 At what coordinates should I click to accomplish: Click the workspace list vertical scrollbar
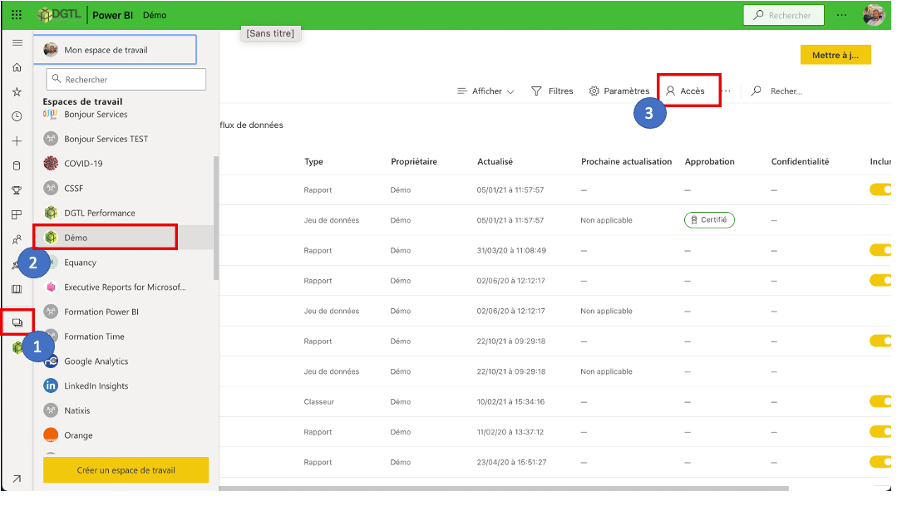pyautogui.click(x=217, y=218)
